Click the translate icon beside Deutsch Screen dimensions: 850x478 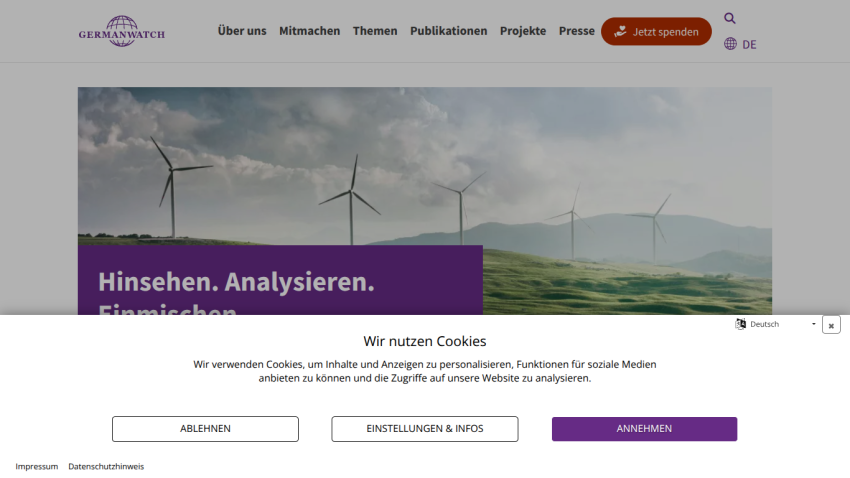point(740,324)
